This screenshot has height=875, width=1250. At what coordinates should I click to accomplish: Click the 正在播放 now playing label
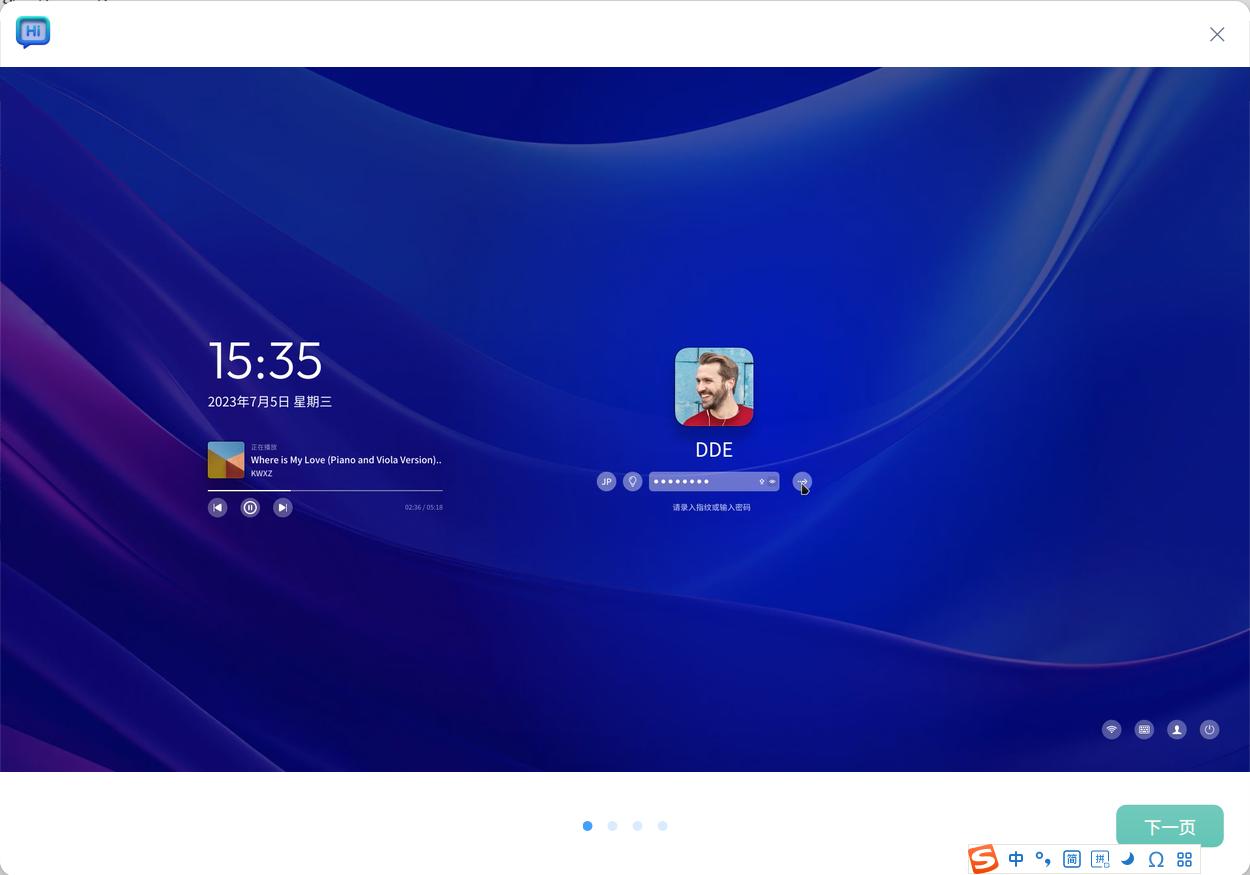pyautogui.click(x=264, y=447)
